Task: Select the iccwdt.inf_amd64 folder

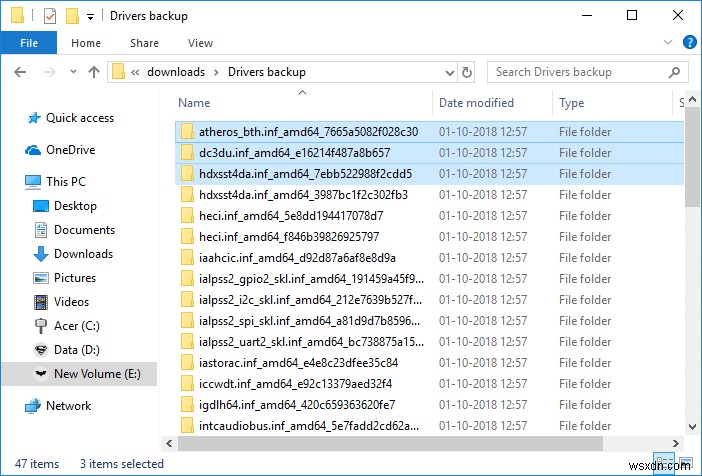Action: [429, 384]
